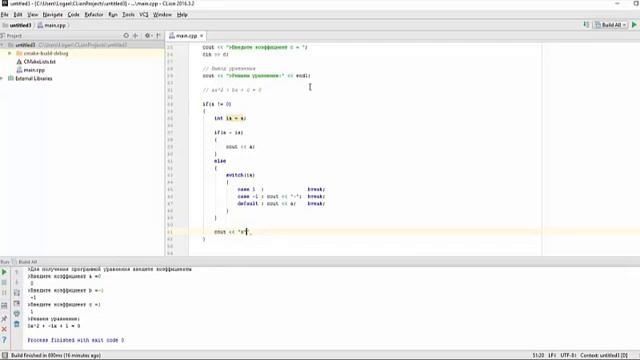Click the red X close icon in Run panel

point(4,329)
